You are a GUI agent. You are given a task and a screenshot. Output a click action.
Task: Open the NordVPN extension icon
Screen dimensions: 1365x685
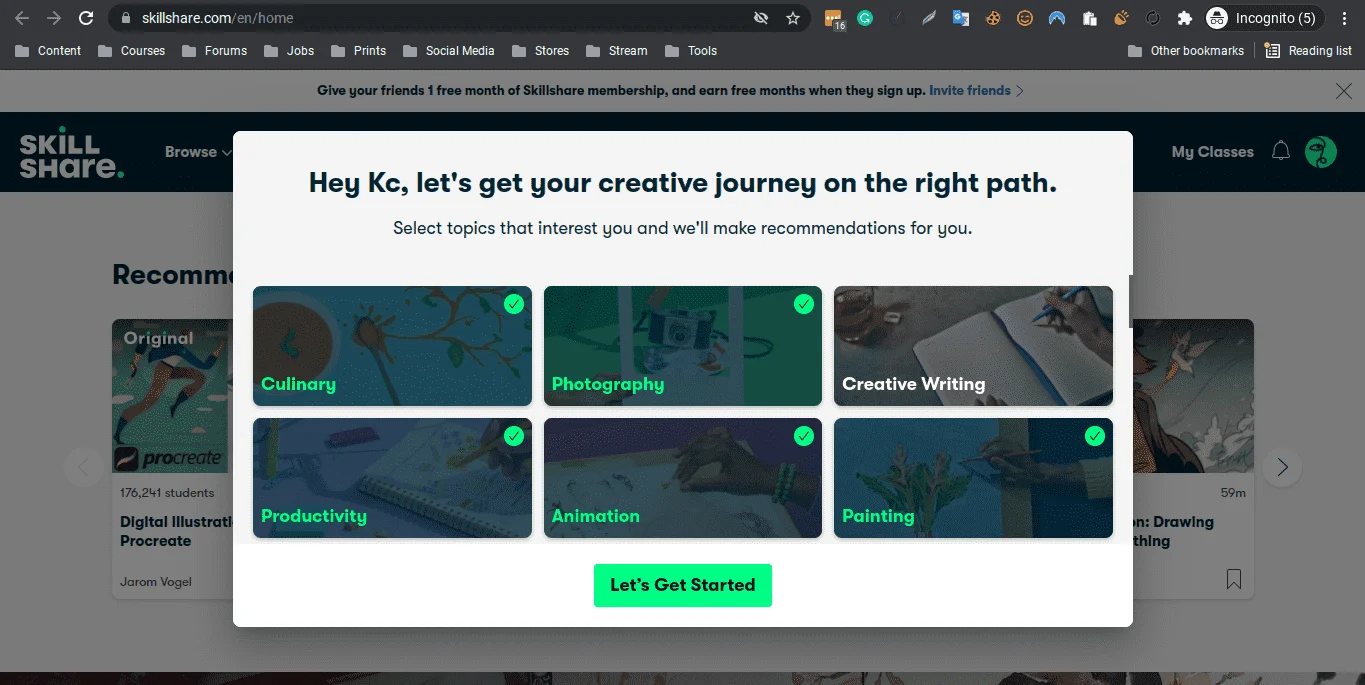tap(1057, 18)
